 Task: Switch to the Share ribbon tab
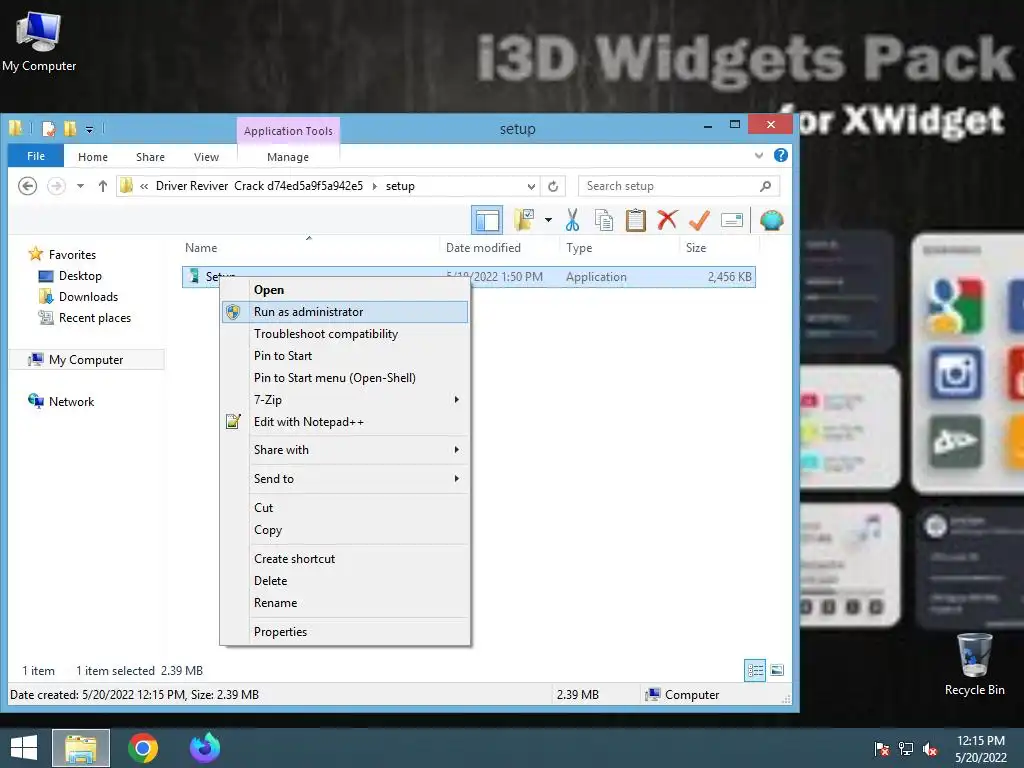(x=150, y=157)
